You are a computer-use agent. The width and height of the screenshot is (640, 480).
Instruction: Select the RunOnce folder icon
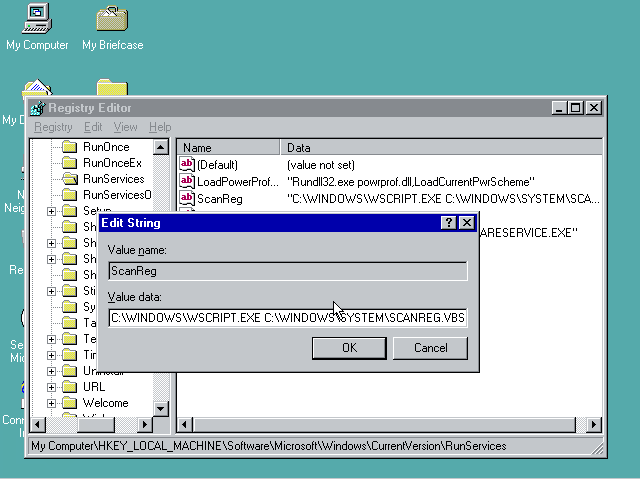point(70,147)
